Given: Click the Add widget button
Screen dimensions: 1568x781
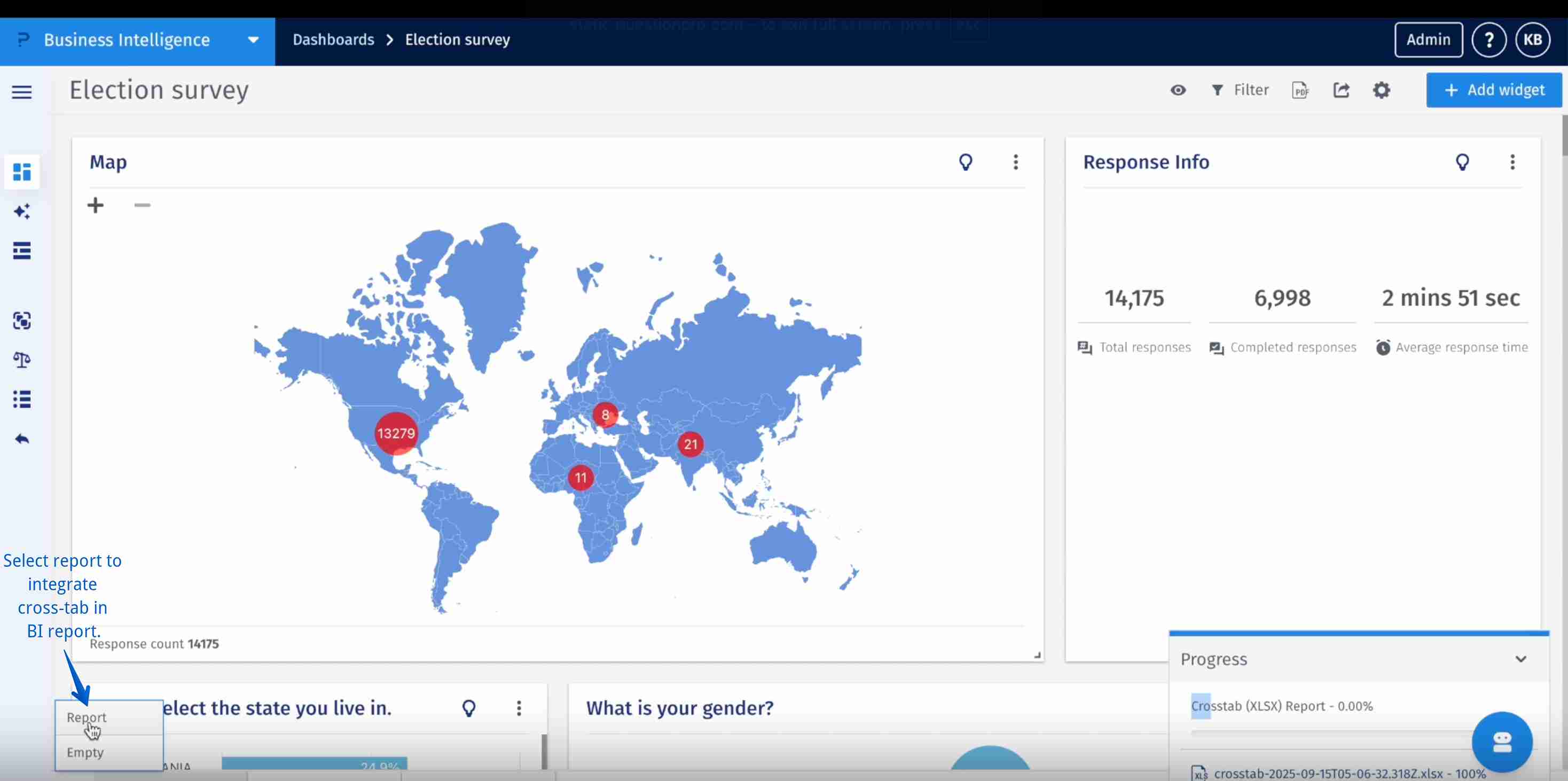Looking at the screenshot, I should click(1493, 90).
